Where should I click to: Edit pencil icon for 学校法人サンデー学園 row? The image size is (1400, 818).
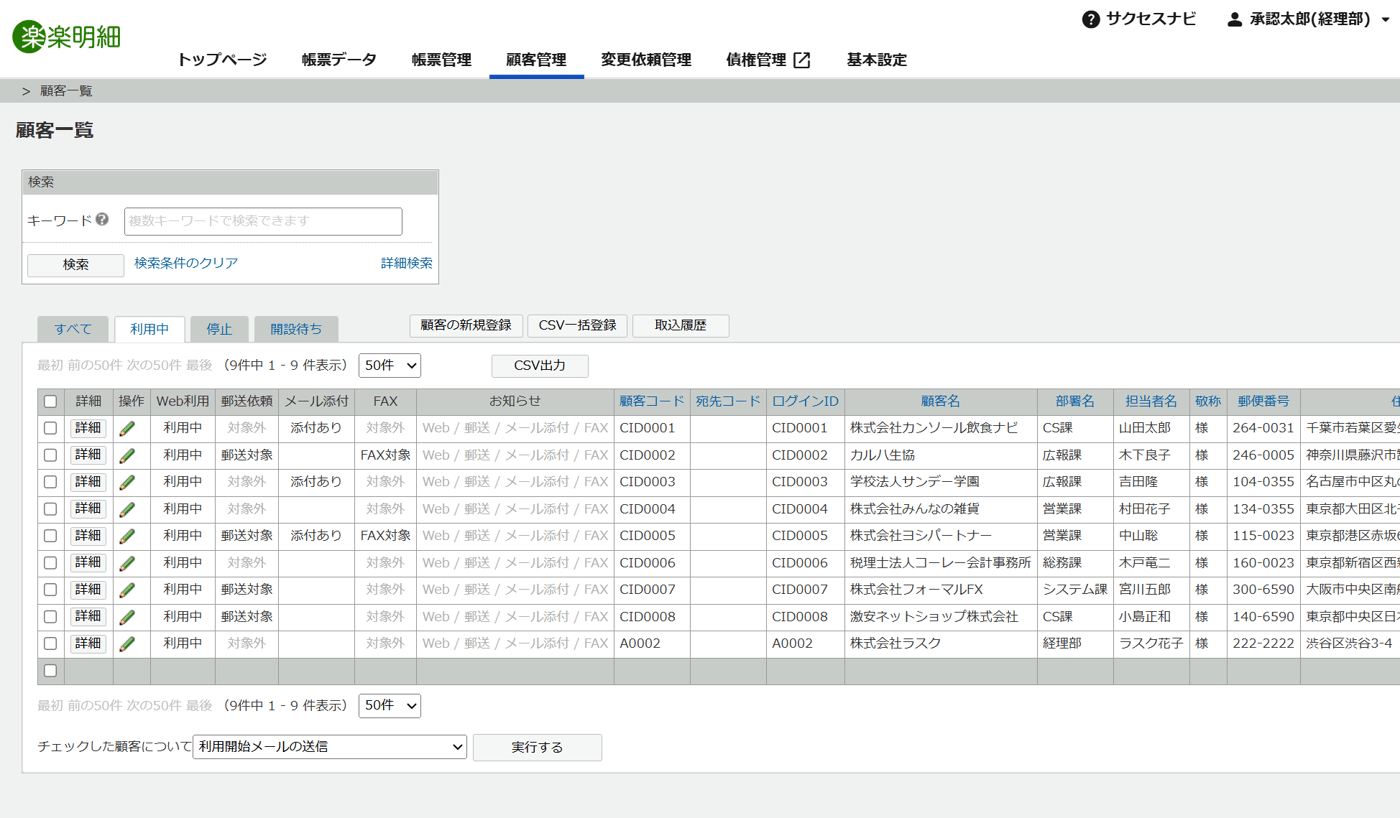coord(127,482)
